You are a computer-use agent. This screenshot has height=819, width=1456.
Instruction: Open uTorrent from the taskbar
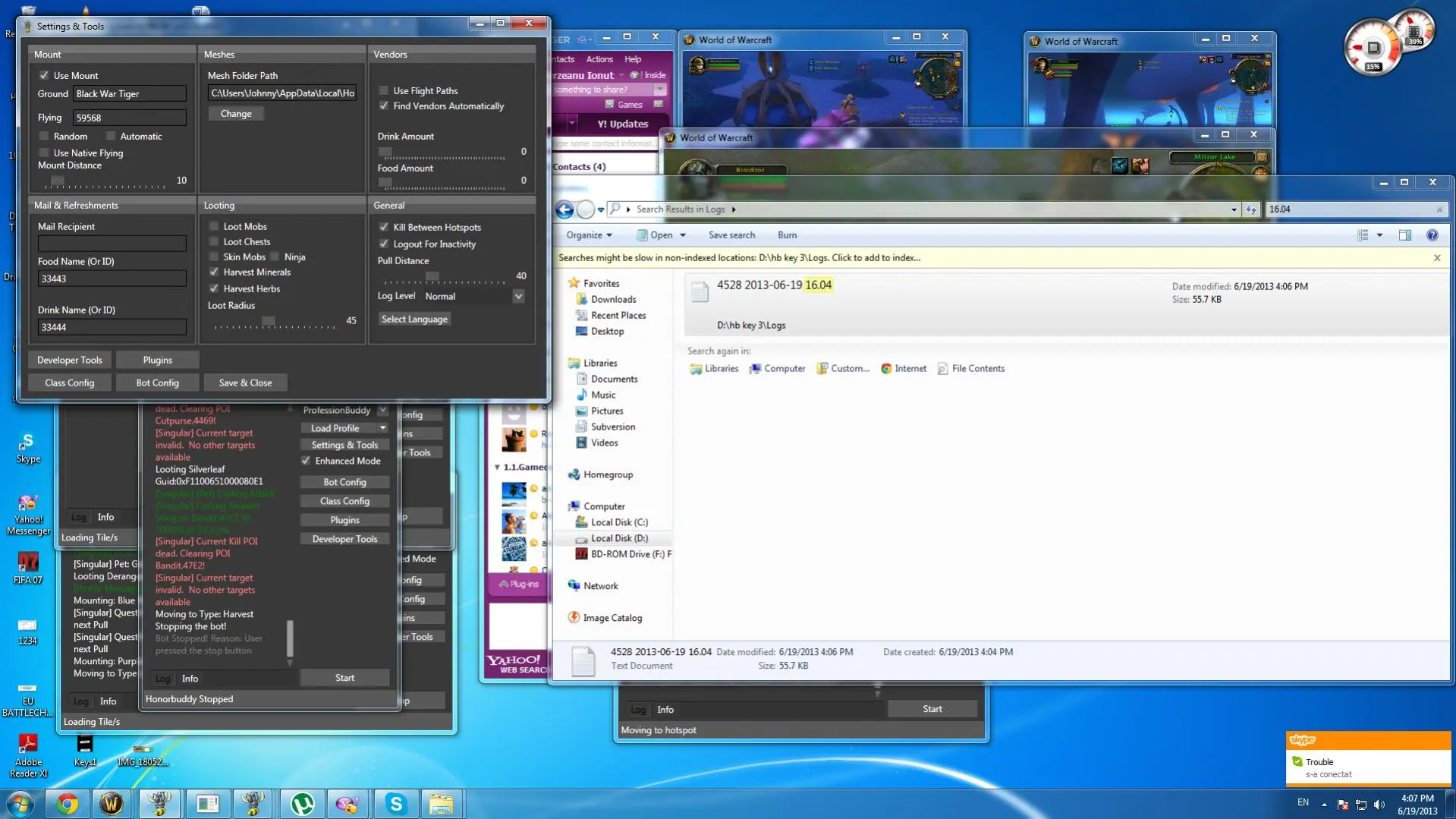tap(302, 803)
